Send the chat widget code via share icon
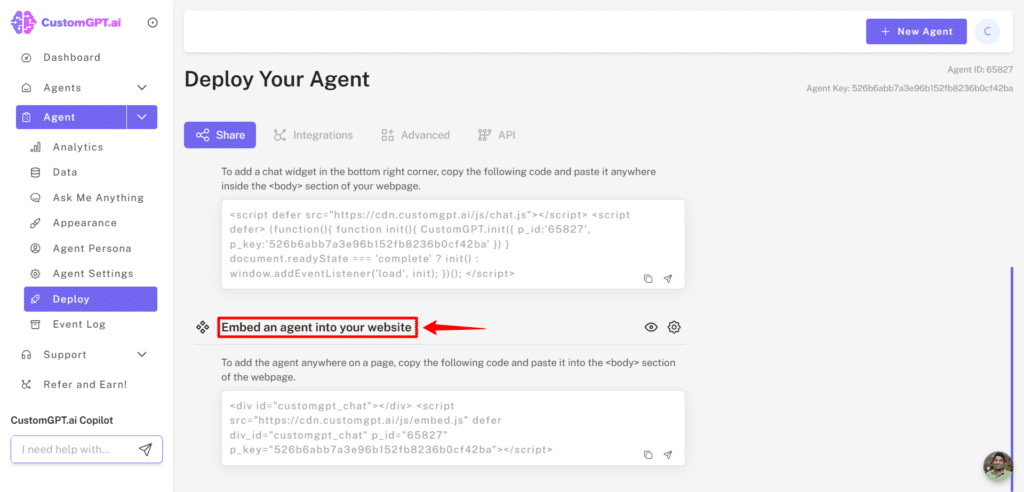This screenshot has height=492, width=1024. click(x=667, y=278)
